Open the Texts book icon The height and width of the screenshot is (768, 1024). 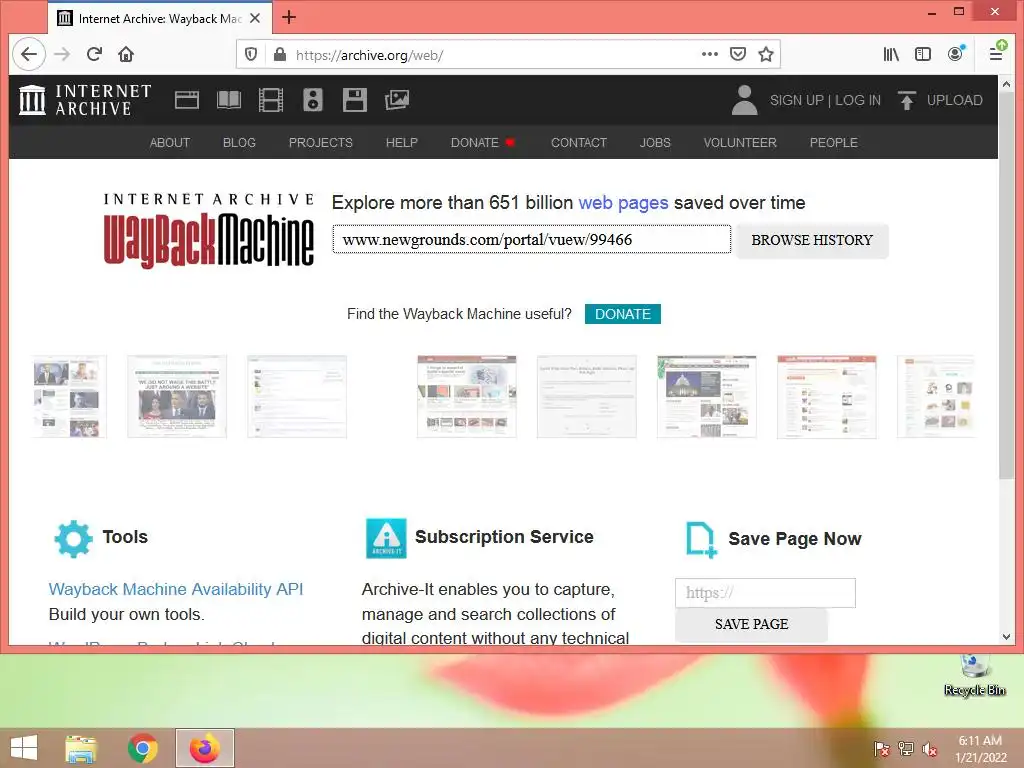click(229, 100)
